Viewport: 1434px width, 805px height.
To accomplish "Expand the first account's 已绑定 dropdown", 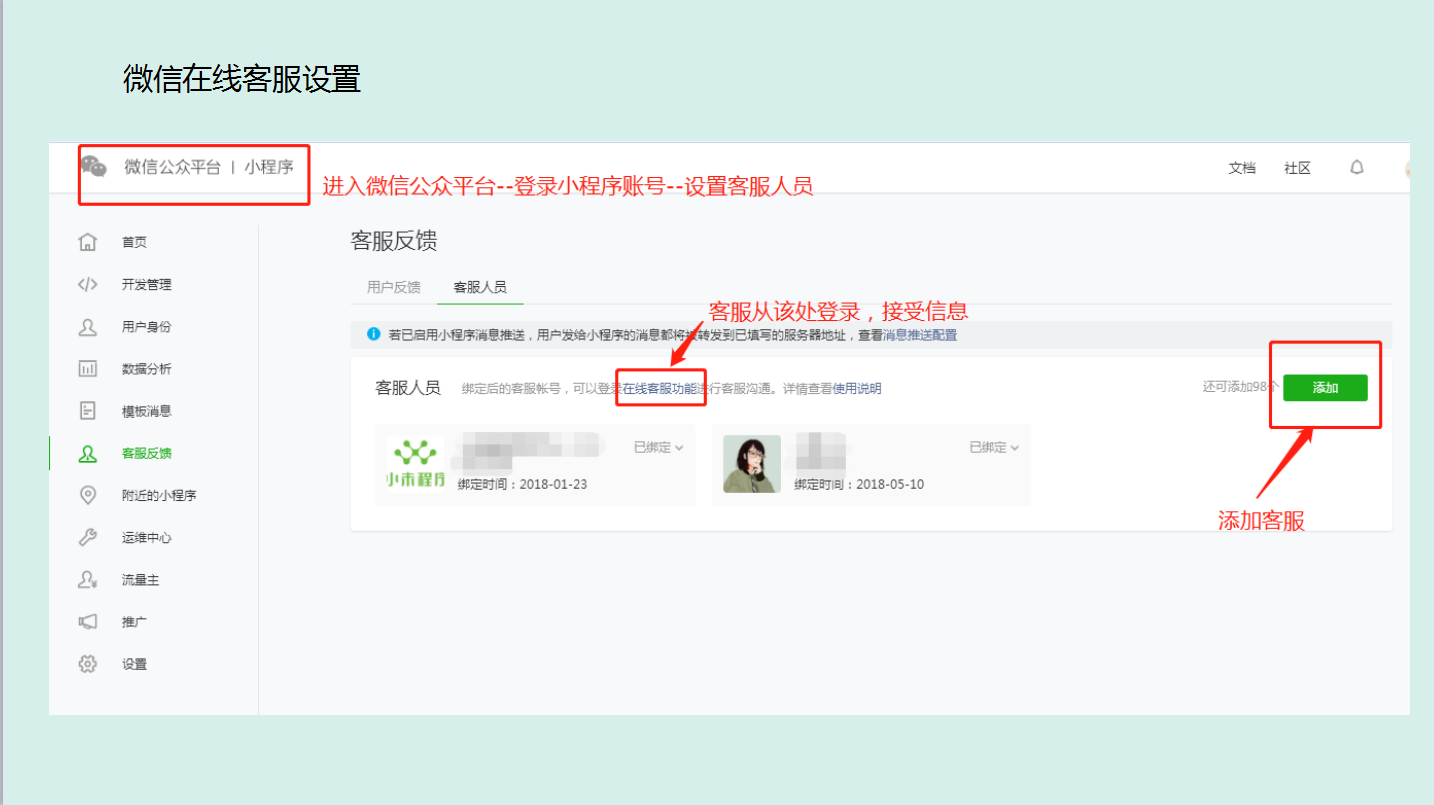I will tap(658, 448).
